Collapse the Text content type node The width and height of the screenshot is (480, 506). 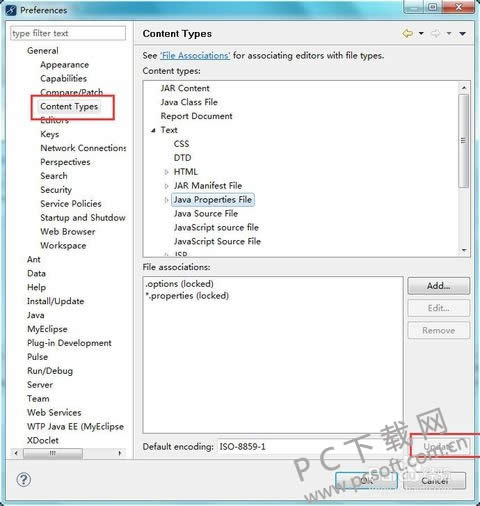[153, 130]
